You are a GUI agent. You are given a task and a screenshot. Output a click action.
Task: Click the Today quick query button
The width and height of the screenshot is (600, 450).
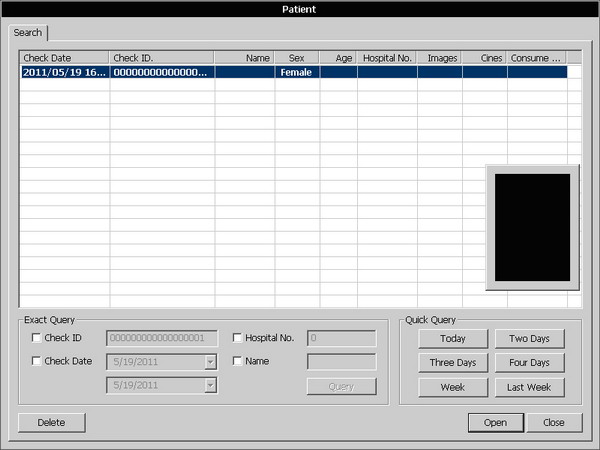(x=452, y=339)
